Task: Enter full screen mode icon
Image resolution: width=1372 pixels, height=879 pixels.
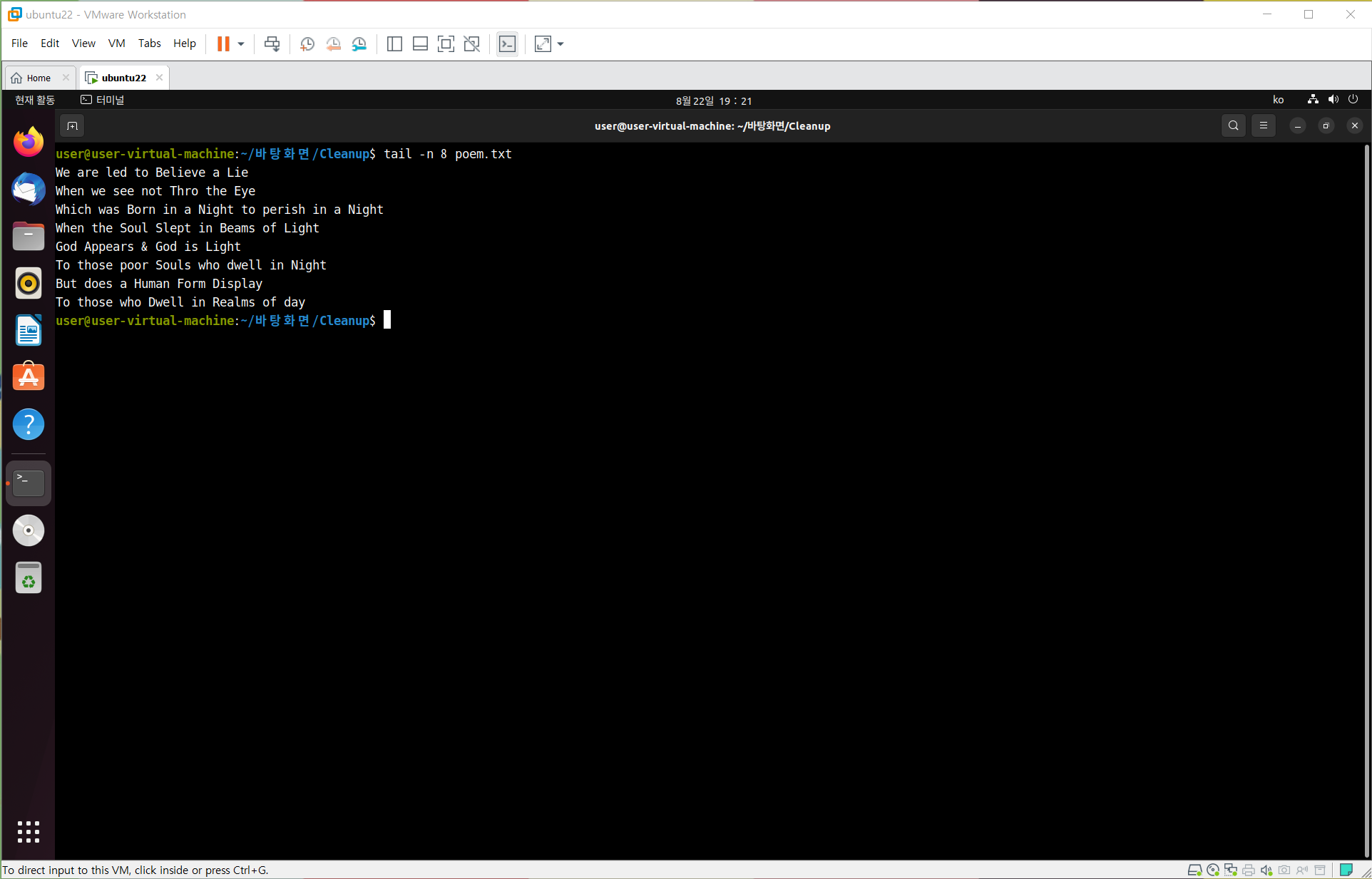Action: click(446, 44)
